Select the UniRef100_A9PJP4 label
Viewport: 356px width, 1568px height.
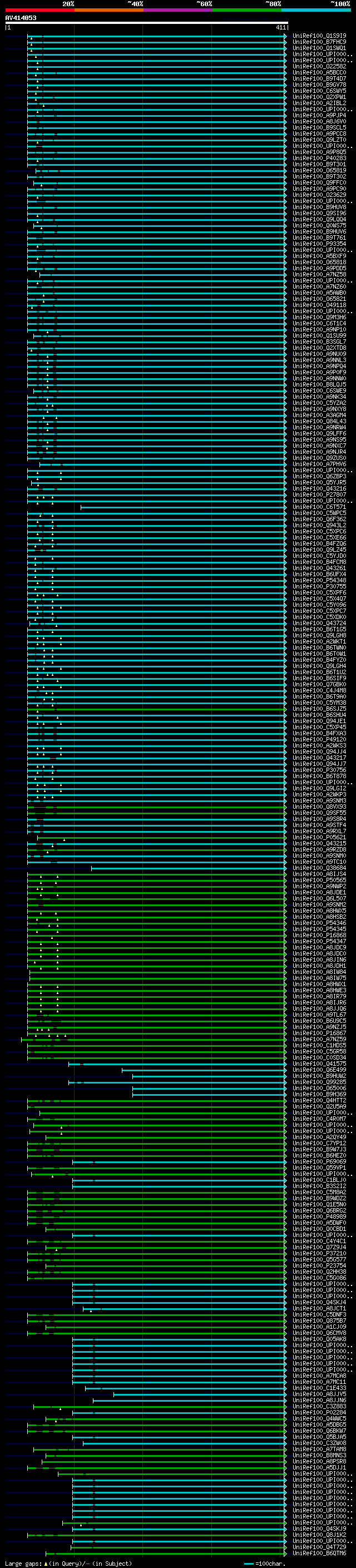[319, 115]
